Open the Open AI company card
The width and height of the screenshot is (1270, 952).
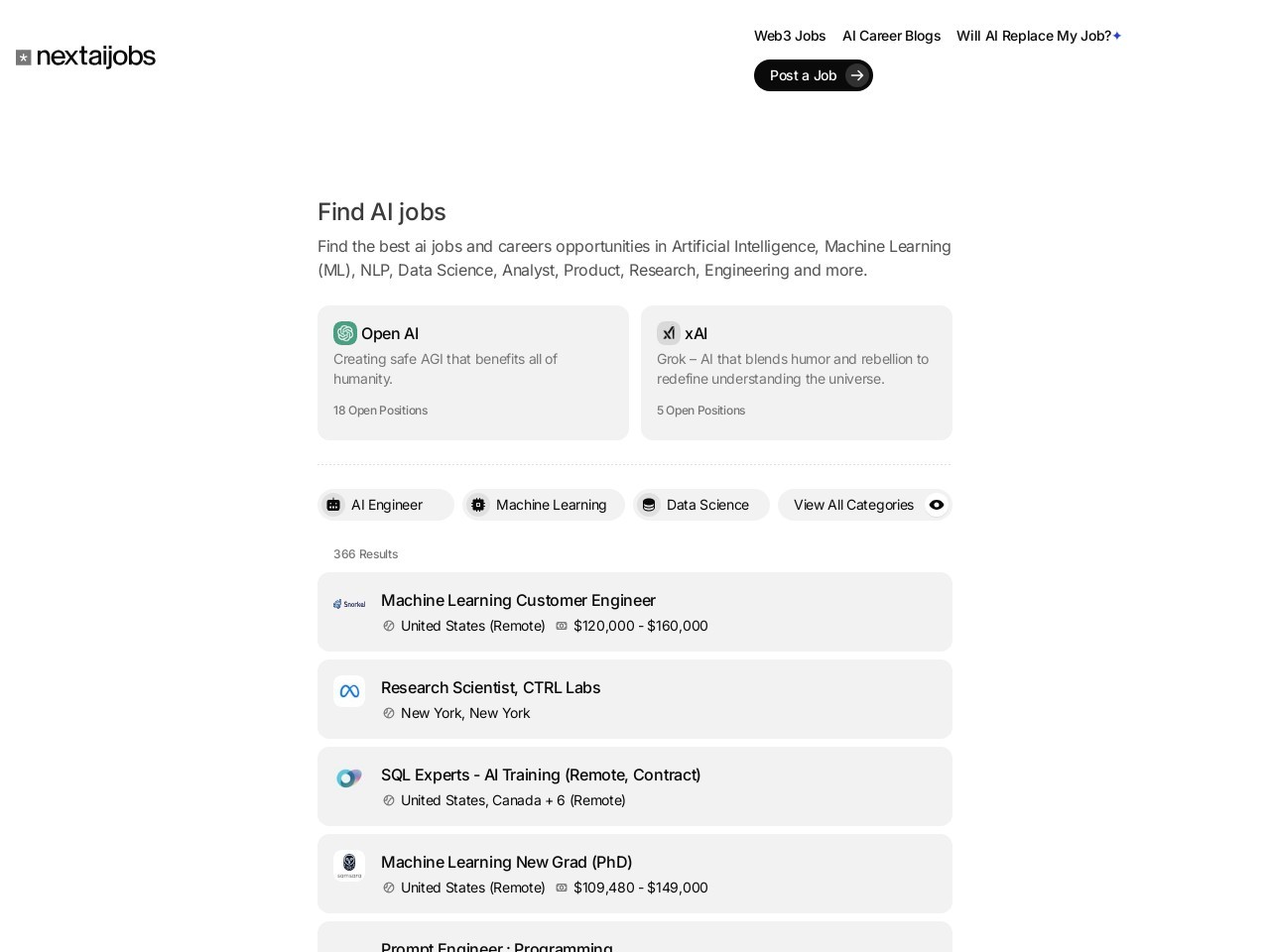pyautogui.click(x=473, y=373)
